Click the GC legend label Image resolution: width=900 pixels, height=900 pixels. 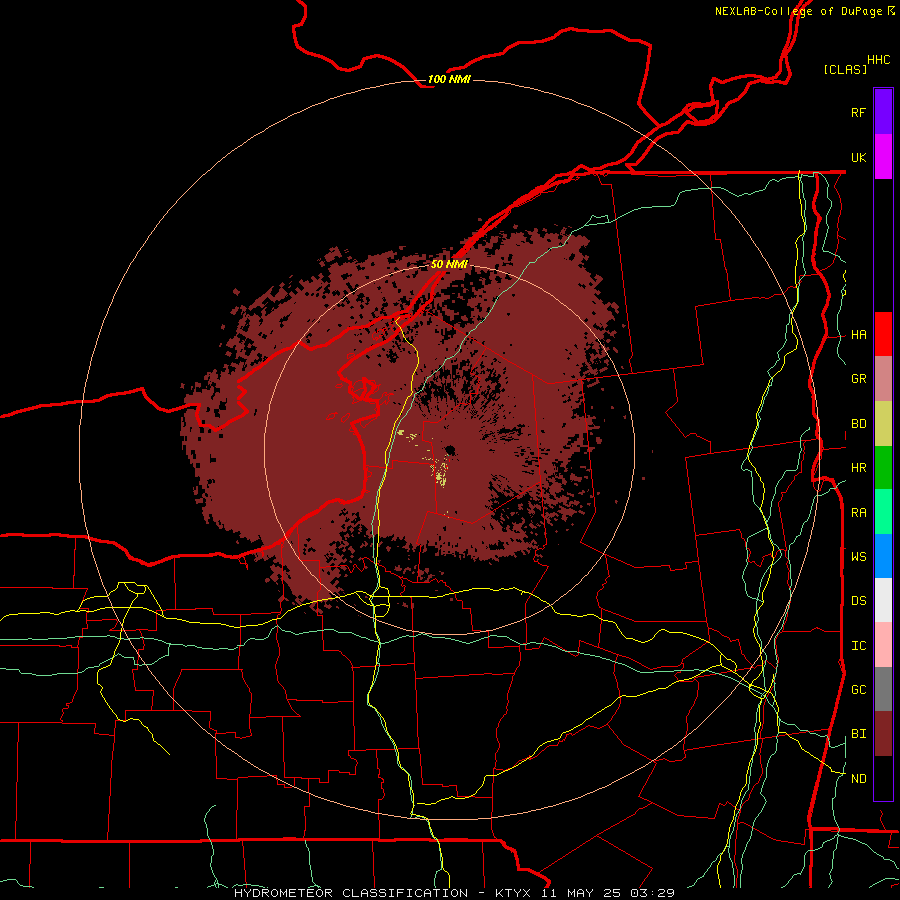coord(858,690)
